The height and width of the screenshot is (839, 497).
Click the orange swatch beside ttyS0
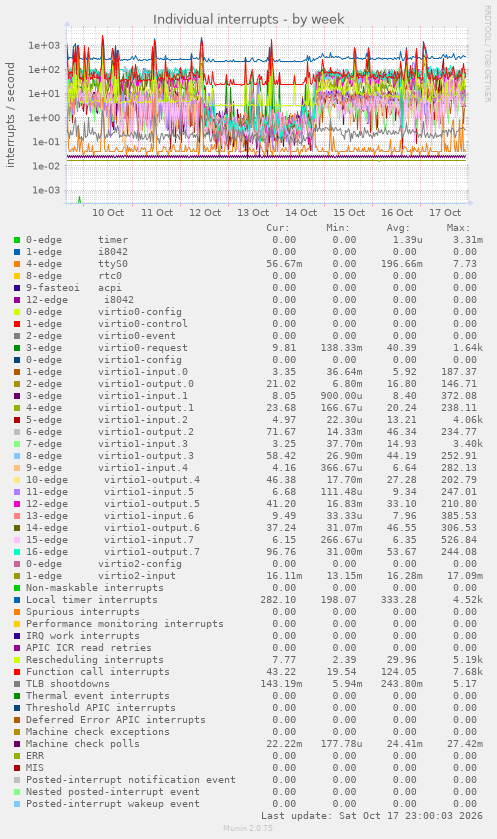pyautogui.click(x=17, y=264)
